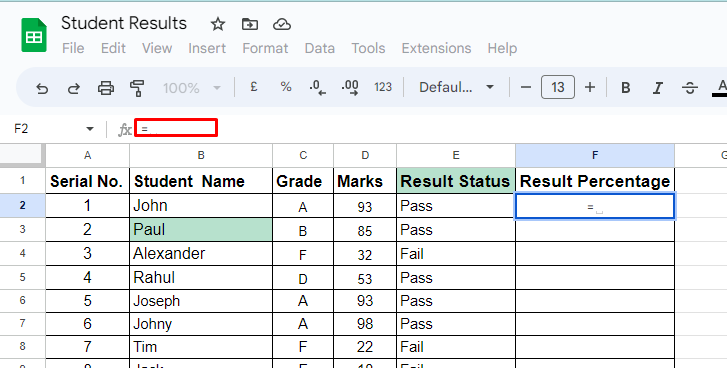Increase font size with plus button
This screenshot has height=368, width=727.
pyautogui.click(x=590, y=87)
